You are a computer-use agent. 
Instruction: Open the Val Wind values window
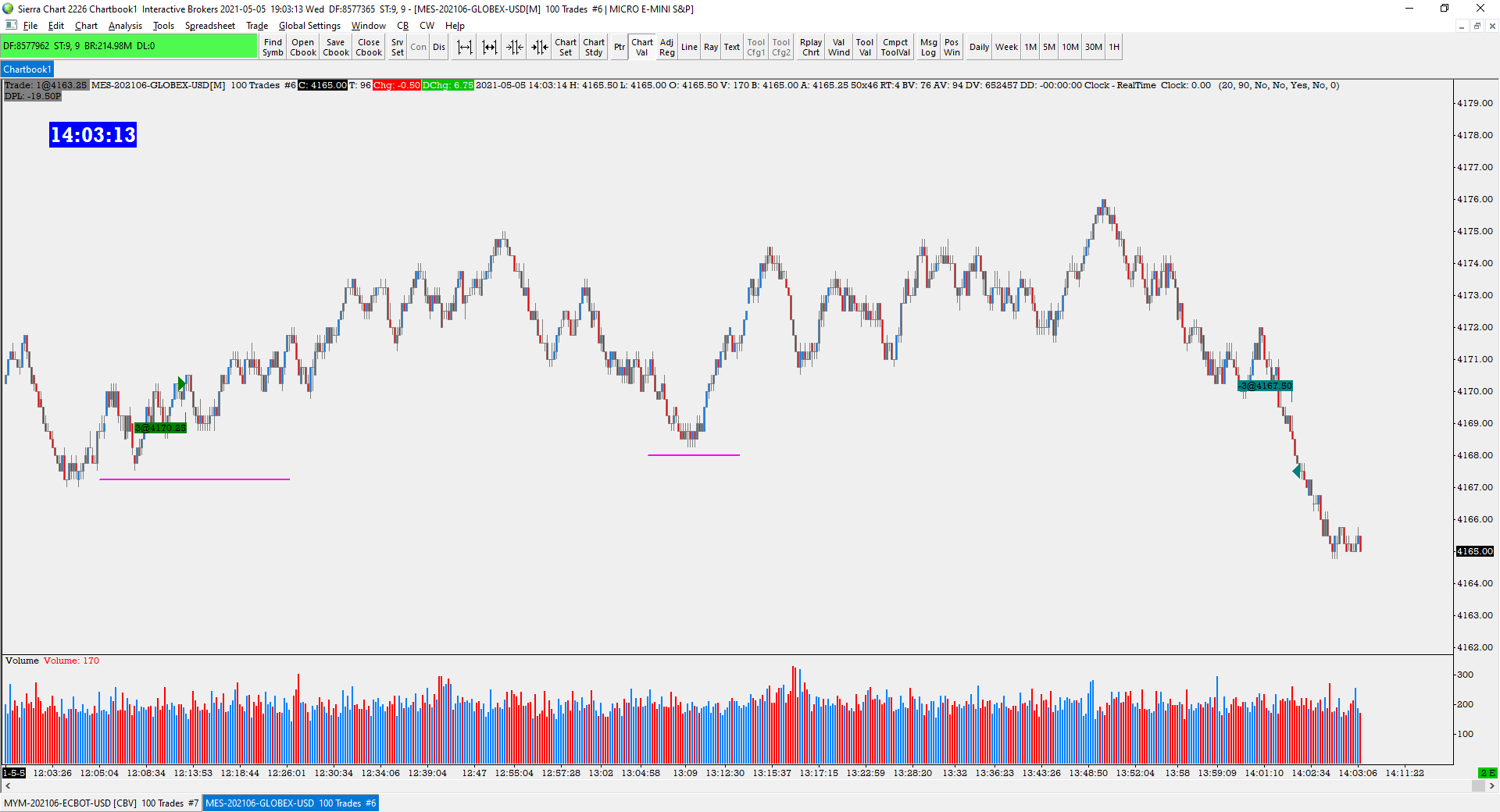839,47
